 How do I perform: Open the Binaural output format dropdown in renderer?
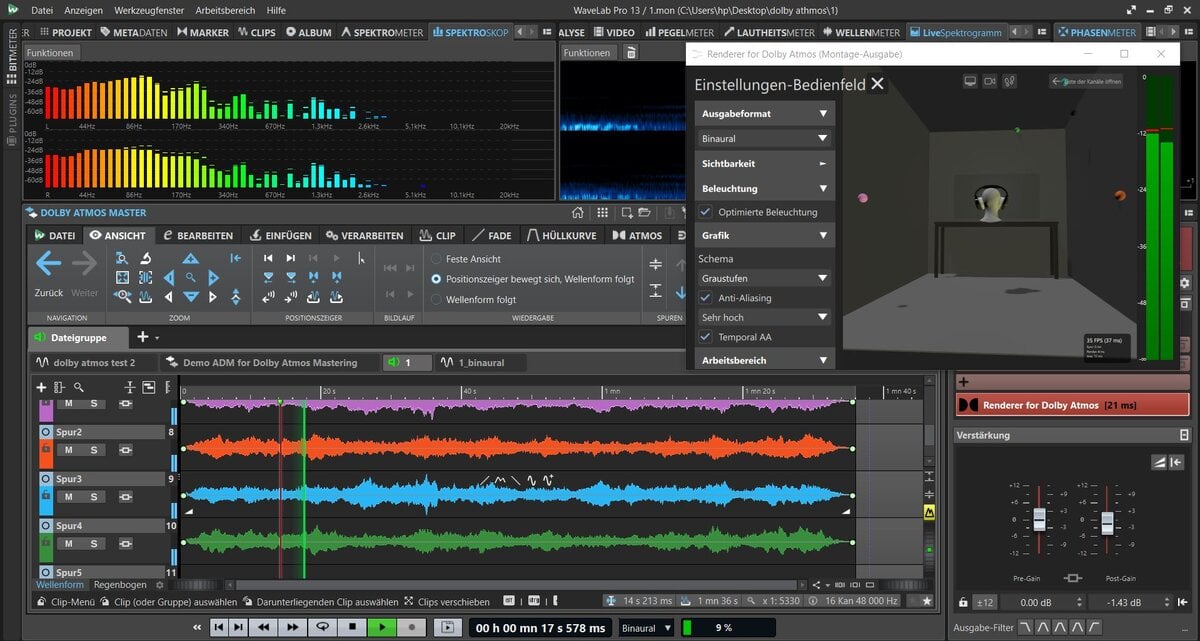[765, 139]
